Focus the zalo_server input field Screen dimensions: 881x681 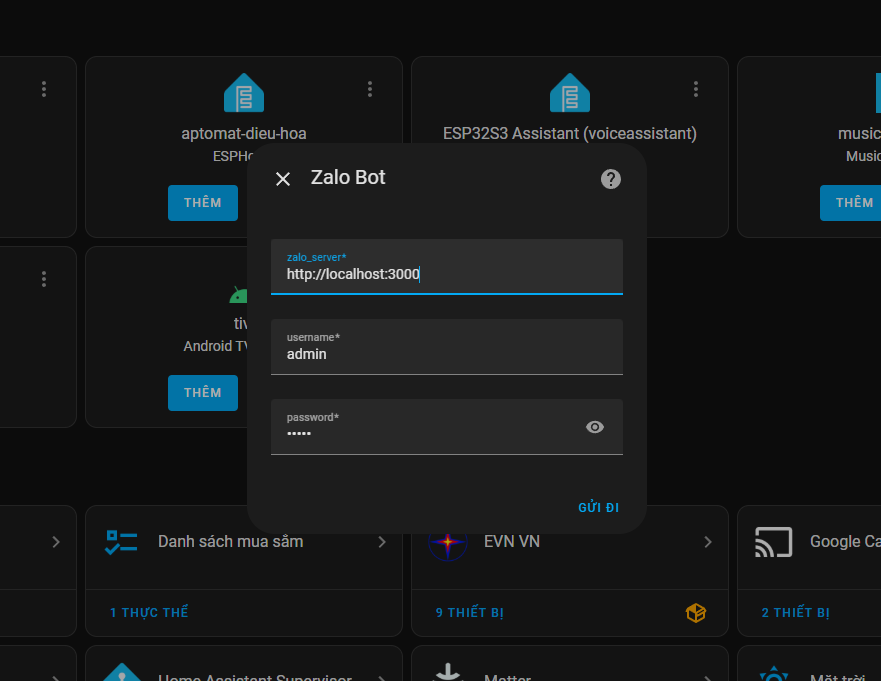click(447, 267)
